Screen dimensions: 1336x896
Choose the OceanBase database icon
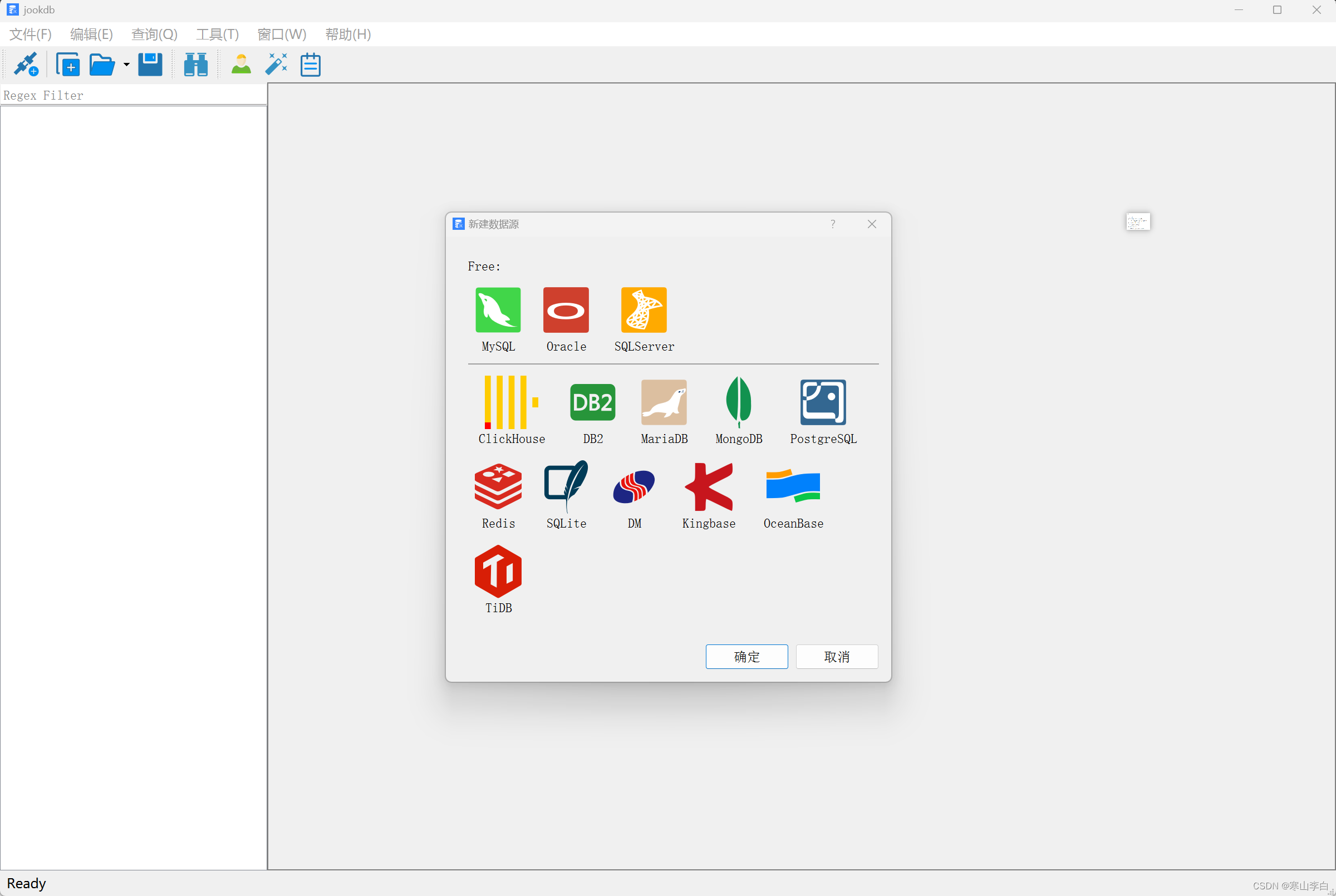coord(793,486)
